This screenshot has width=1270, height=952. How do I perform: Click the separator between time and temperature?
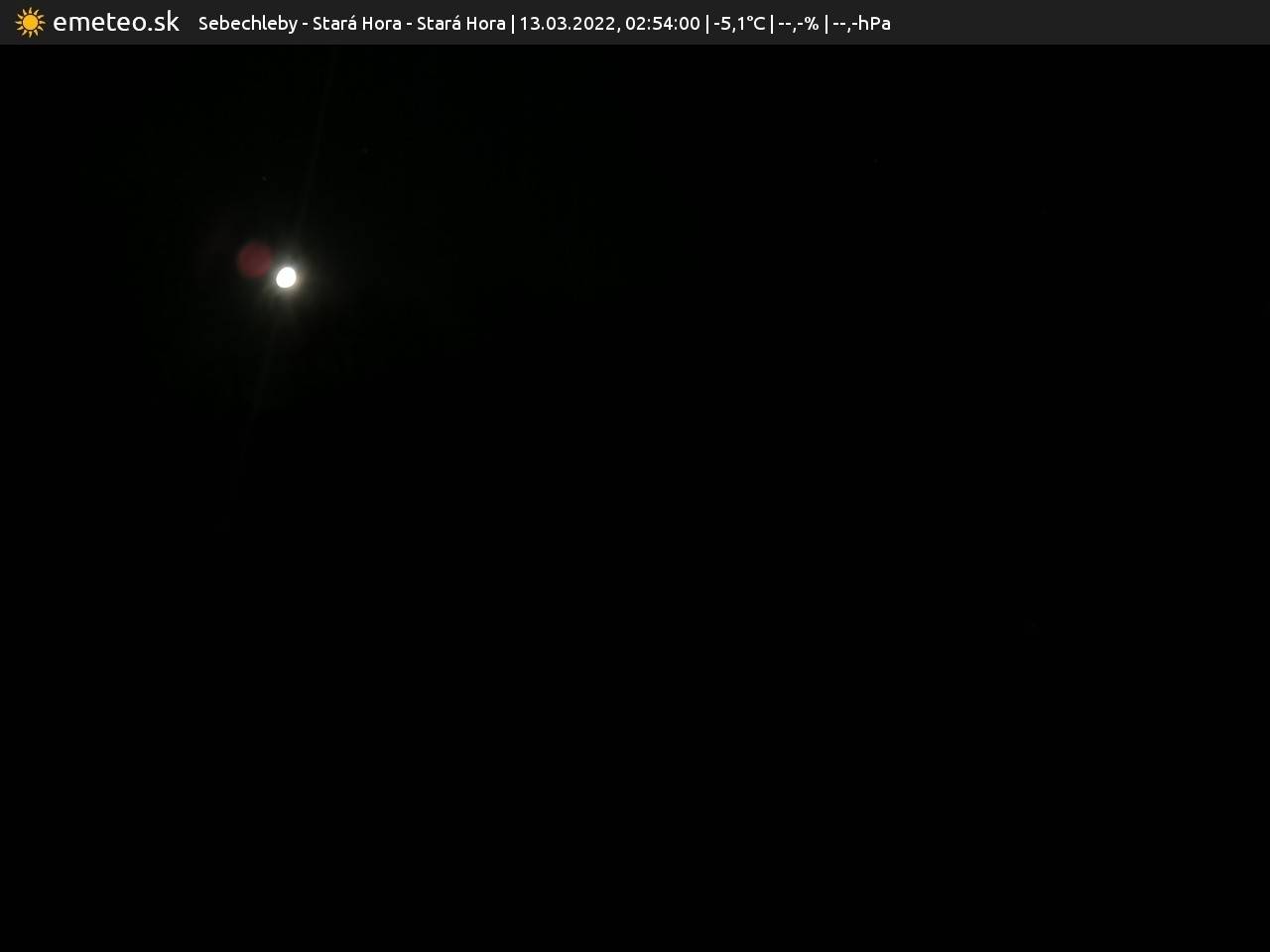click(x=707, y=24)
